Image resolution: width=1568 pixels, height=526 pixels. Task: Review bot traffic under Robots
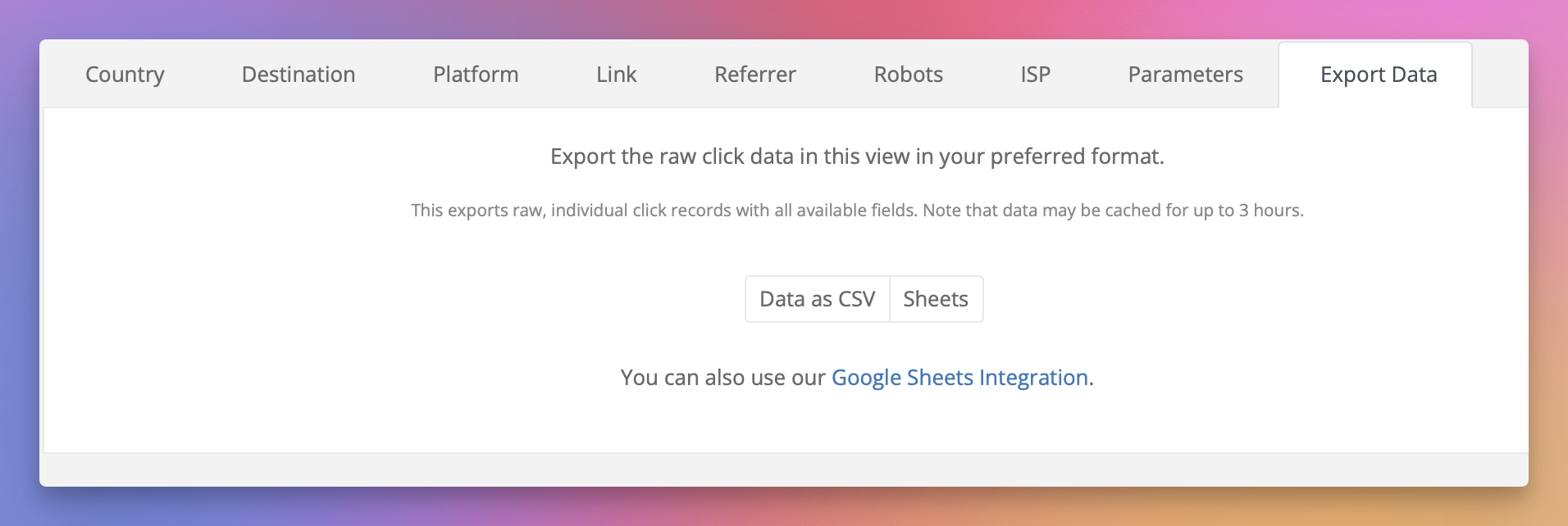(909, 75)
